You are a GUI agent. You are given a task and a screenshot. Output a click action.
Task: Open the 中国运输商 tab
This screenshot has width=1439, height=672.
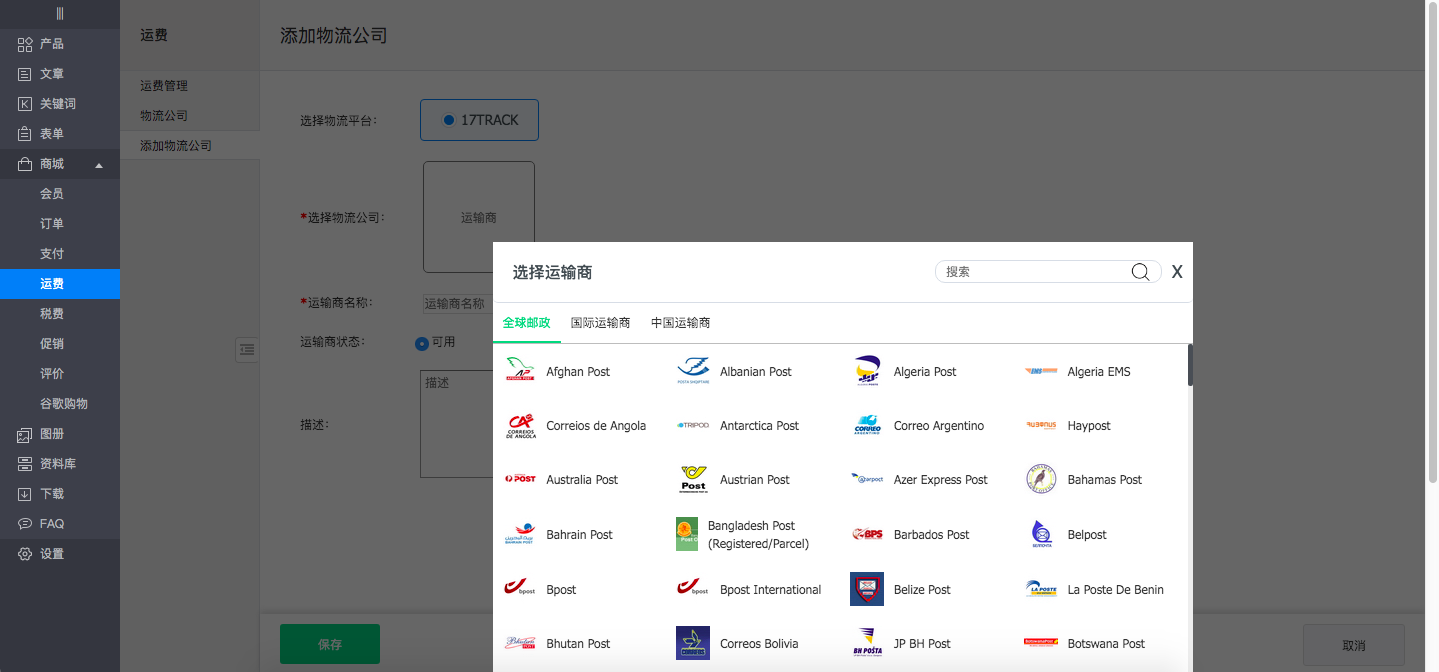680,322
